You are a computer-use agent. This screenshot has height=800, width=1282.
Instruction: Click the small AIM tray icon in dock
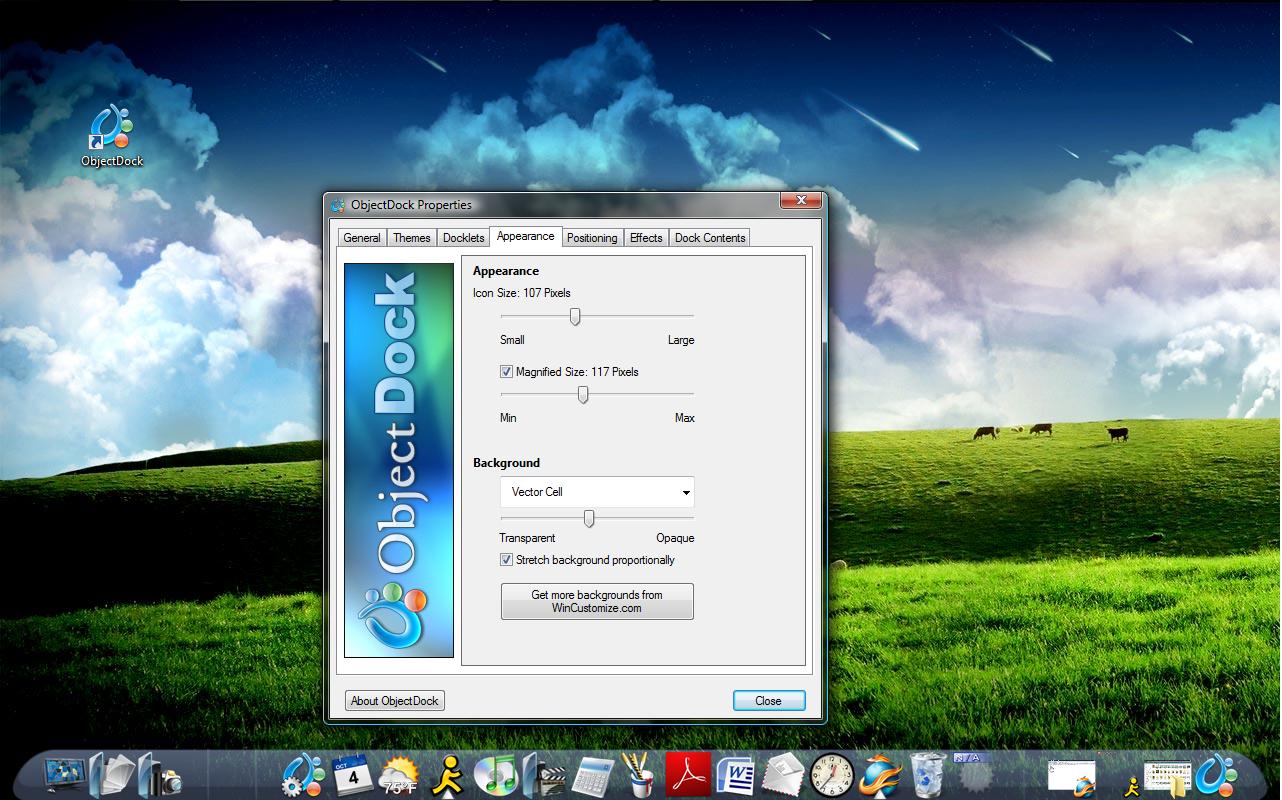(x=1131, y=787)
